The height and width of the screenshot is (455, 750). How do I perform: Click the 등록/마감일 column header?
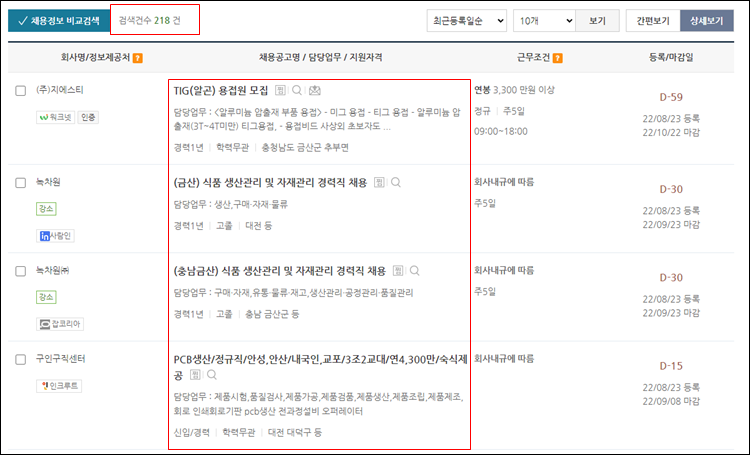[671, 57]
